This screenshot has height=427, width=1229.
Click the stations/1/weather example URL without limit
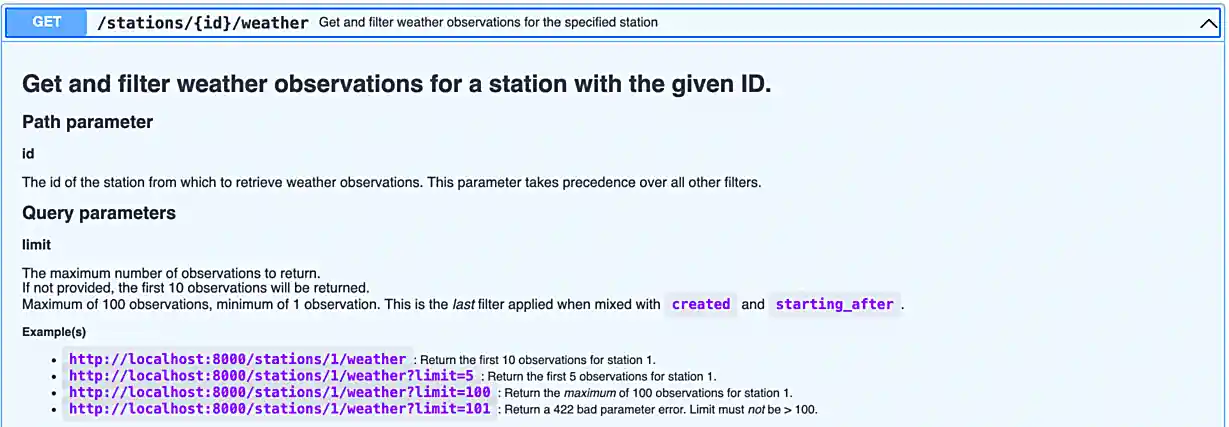pyautogui.click(x=238, y=359)
